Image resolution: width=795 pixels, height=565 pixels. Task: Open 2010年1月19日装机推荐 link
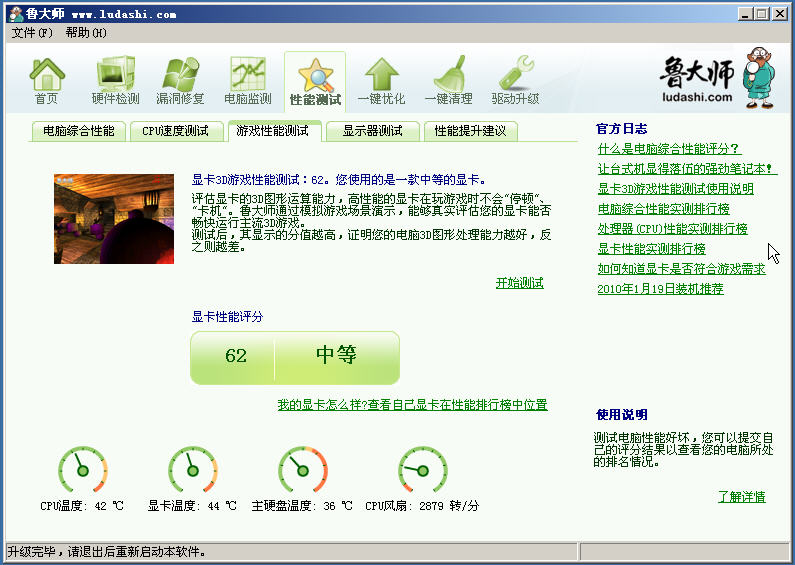coord(661,289)
